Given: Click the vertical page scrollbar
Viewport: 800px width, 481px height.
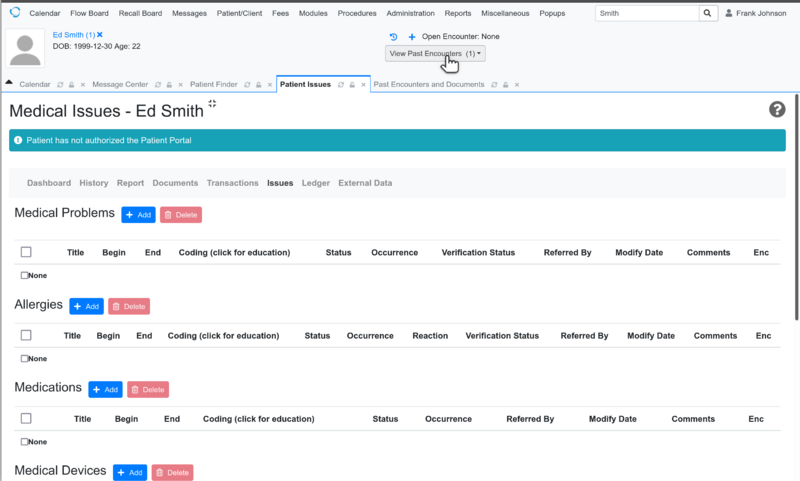Looking at the screenshot, I should pos(796,207).
